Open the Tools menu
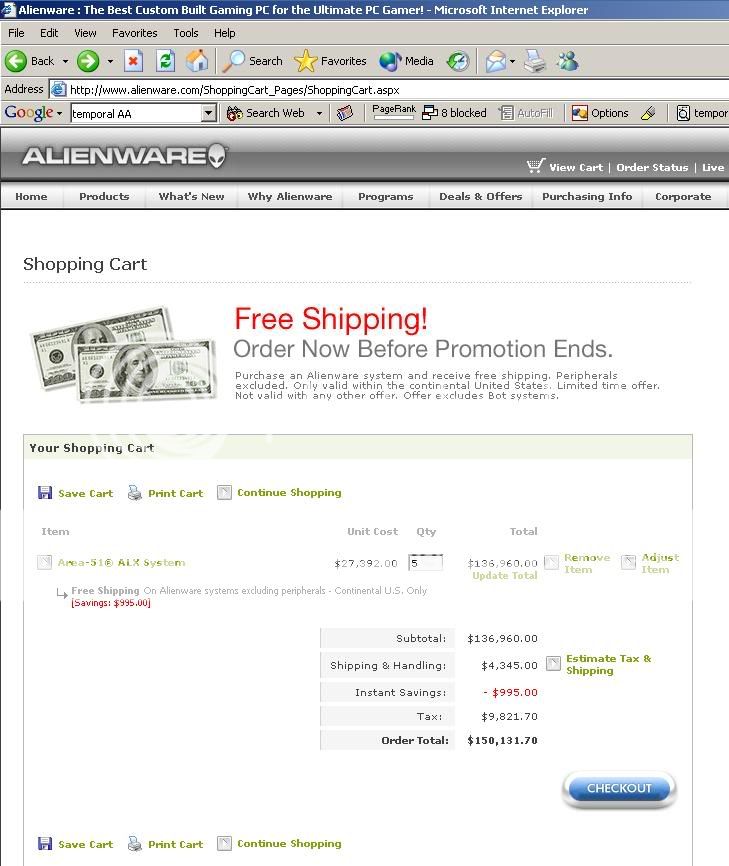The height and width of the screenshot is (866, 729). 186,33
